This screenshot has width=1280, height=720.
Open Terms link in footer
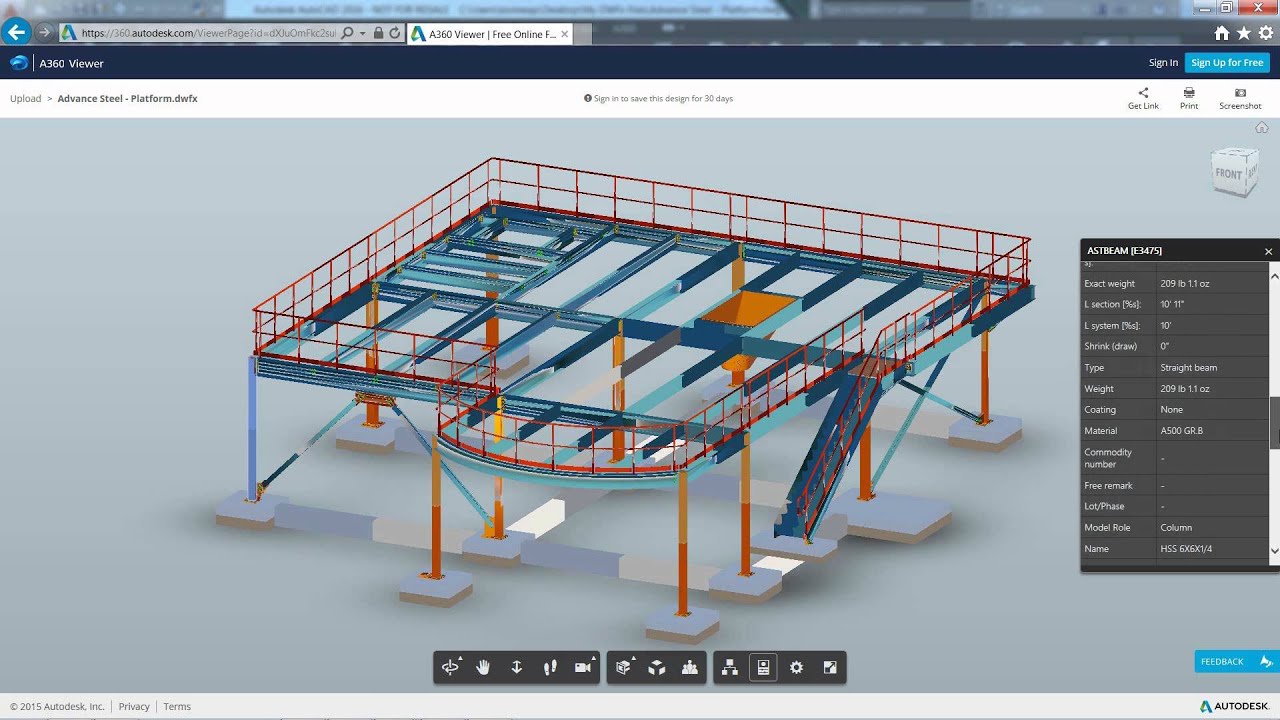pyautogui.click(x=177, y=706)
